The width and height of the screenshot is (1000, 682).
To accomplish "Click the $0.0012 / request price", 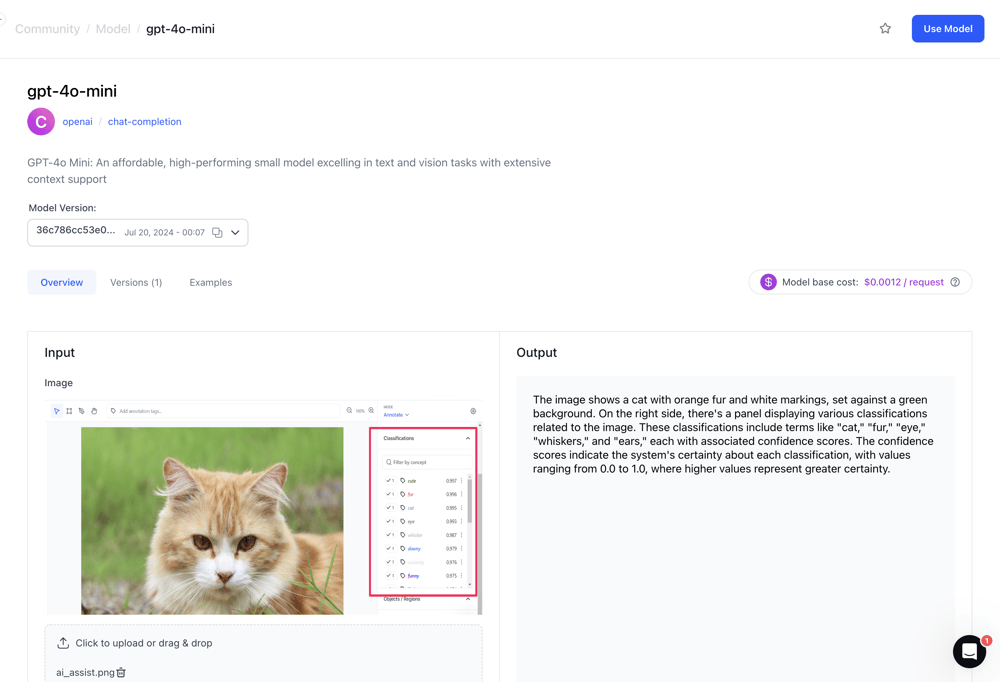I will point(903,282).
